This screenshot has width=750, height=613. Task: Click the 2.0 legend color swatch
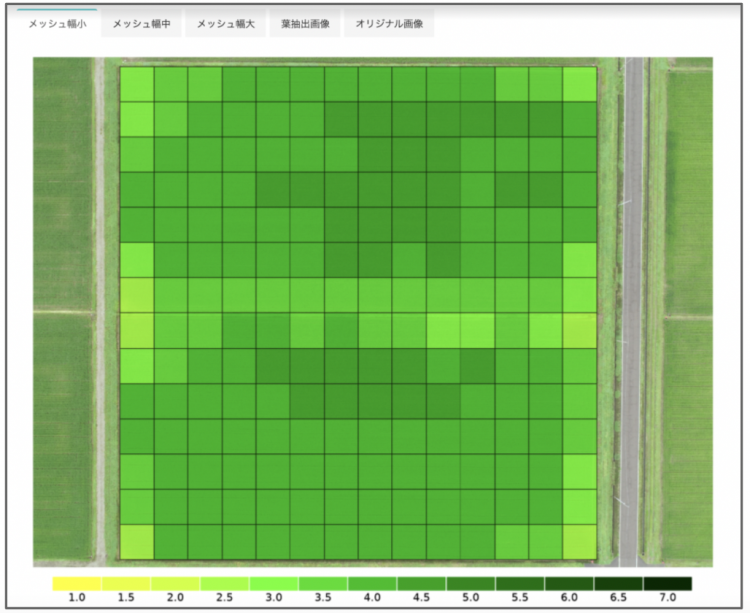pyautogui.click(x=176, y=584)
